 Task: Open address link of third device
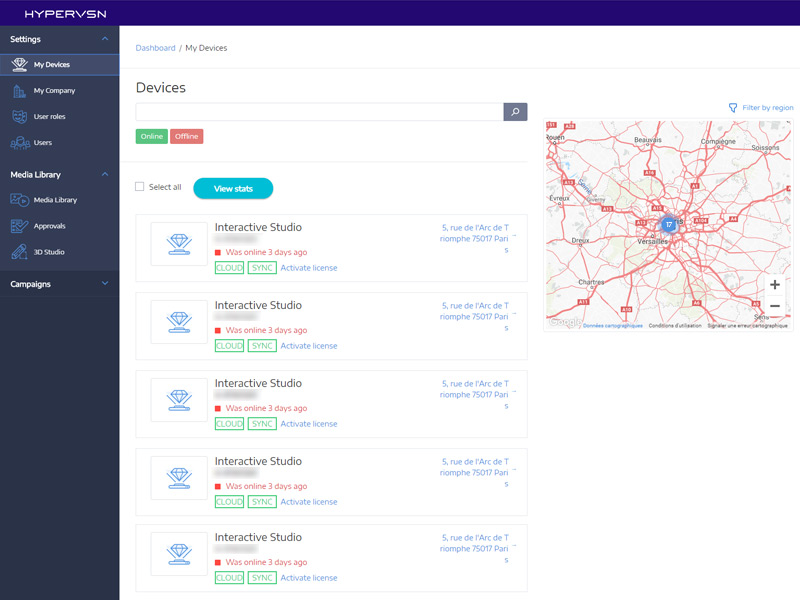pos(474,395)
